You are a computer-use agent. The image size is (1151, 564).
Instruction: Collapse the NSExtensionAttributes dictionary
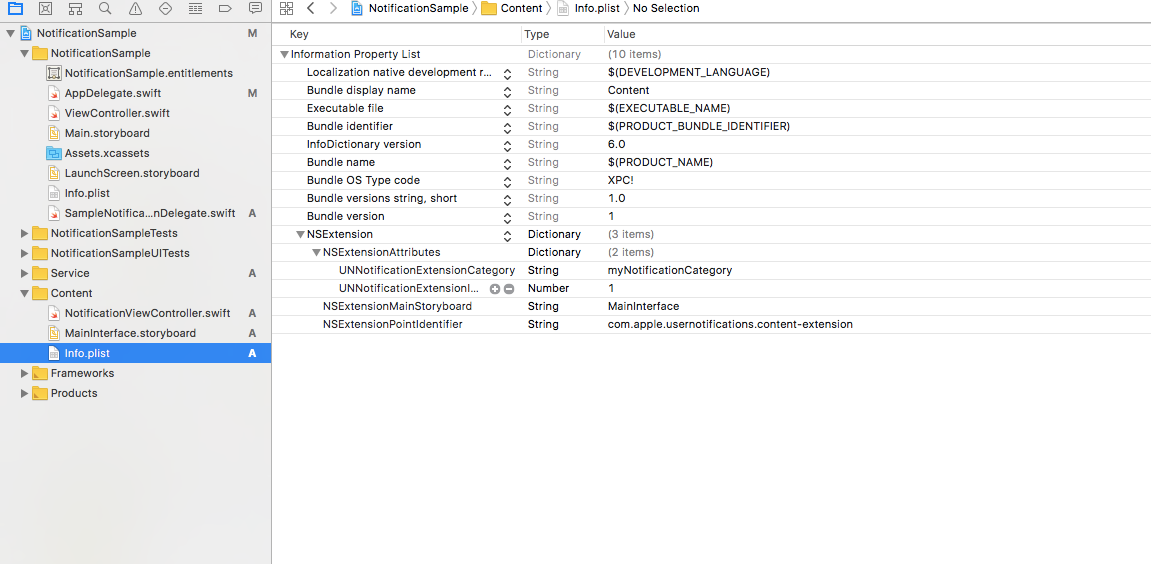click(316, 253)
